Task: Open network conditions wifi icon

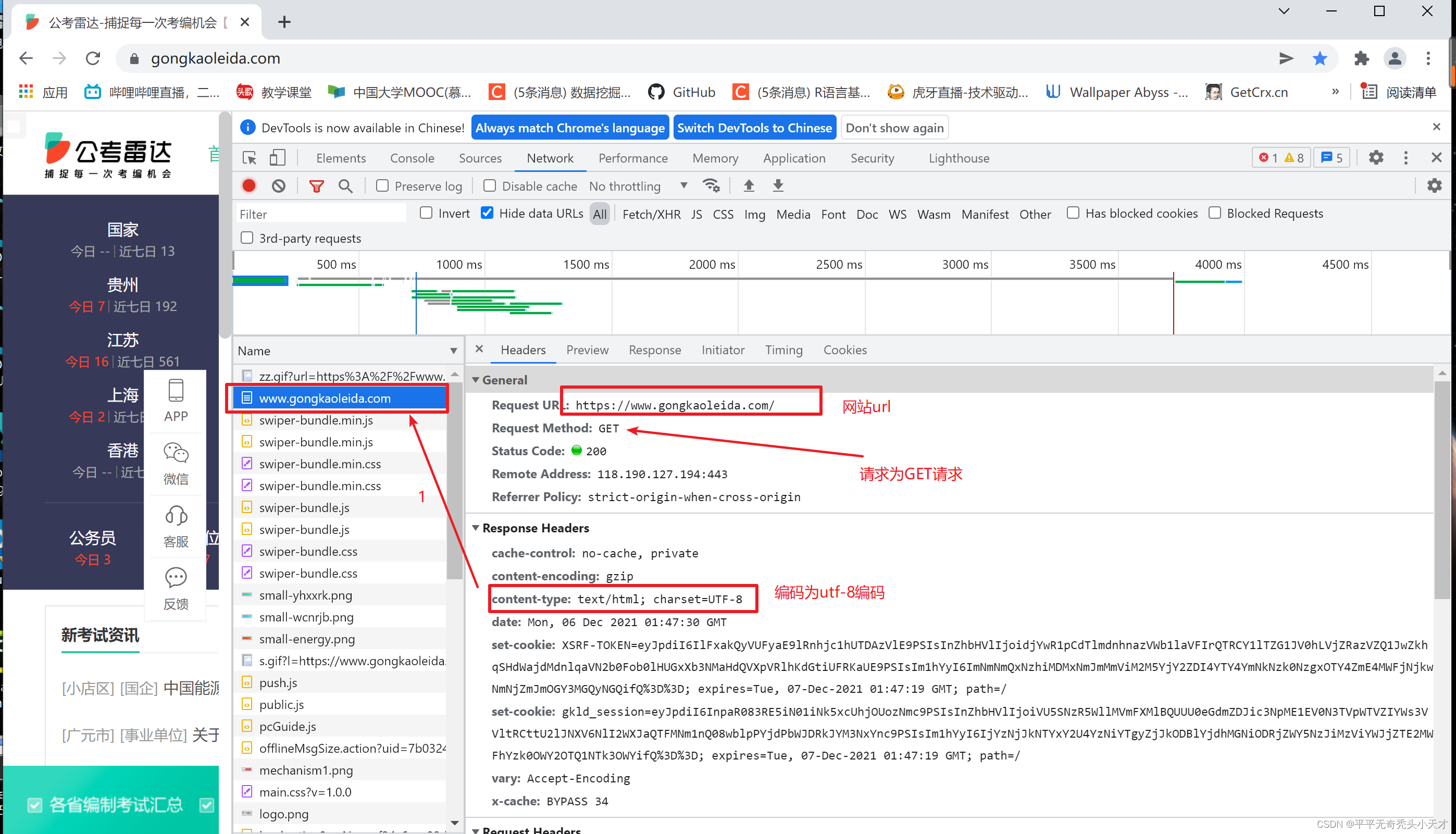Action: [711, 185]
